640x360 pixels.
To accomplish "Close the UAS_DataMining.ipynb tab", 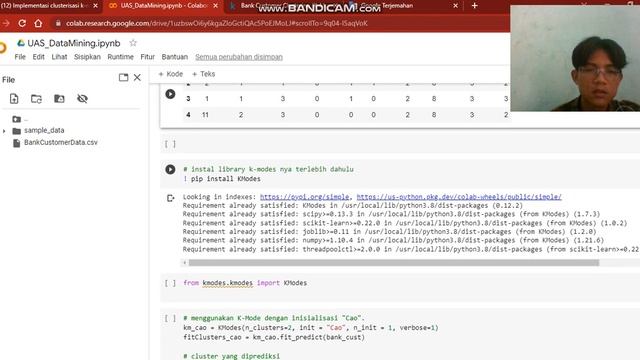I will [x=216, y=6].
